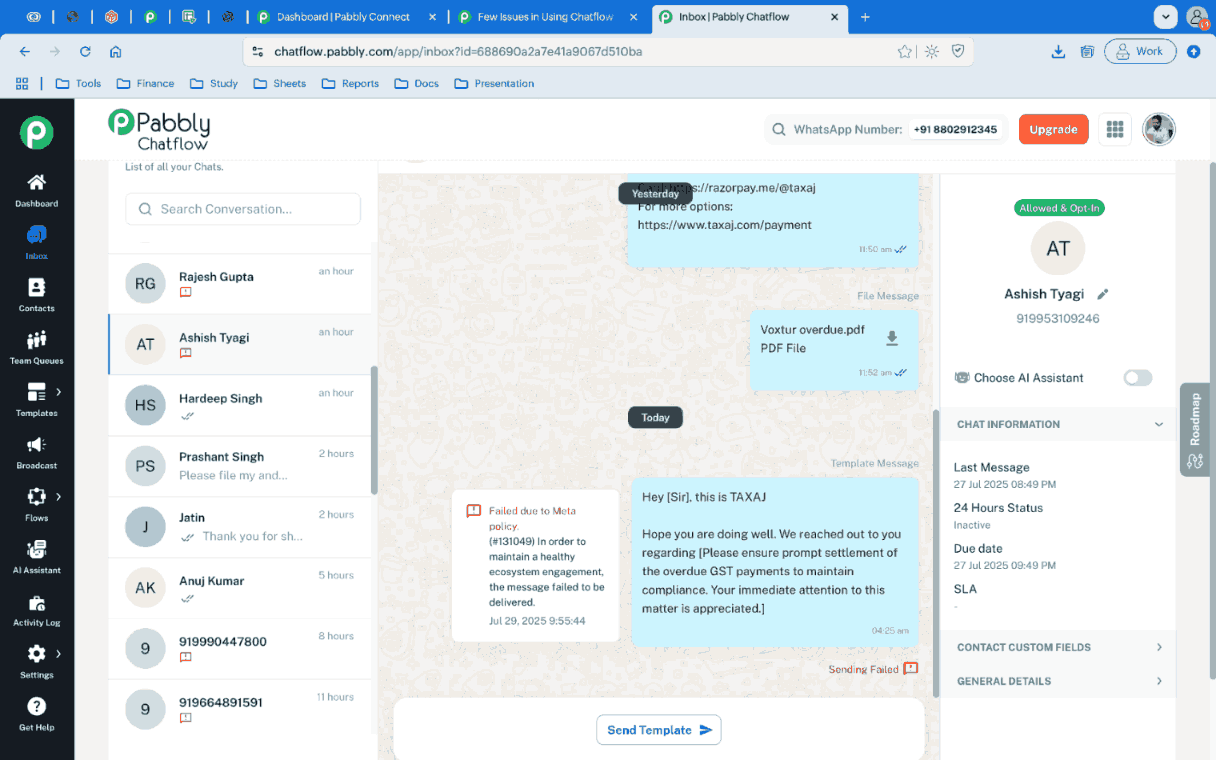Click the Upgrade button

[x=1054, y=129]
